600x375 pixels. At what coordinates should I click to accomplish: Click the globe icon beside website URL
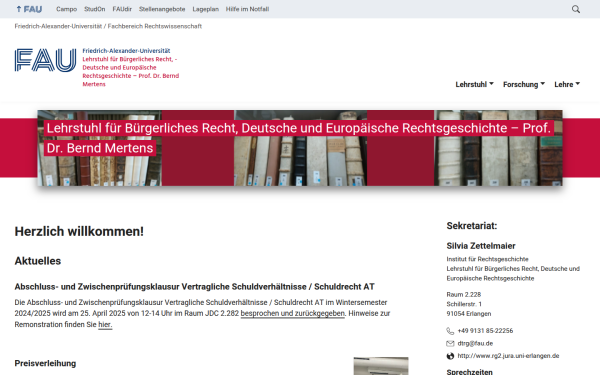click(450, 356)
